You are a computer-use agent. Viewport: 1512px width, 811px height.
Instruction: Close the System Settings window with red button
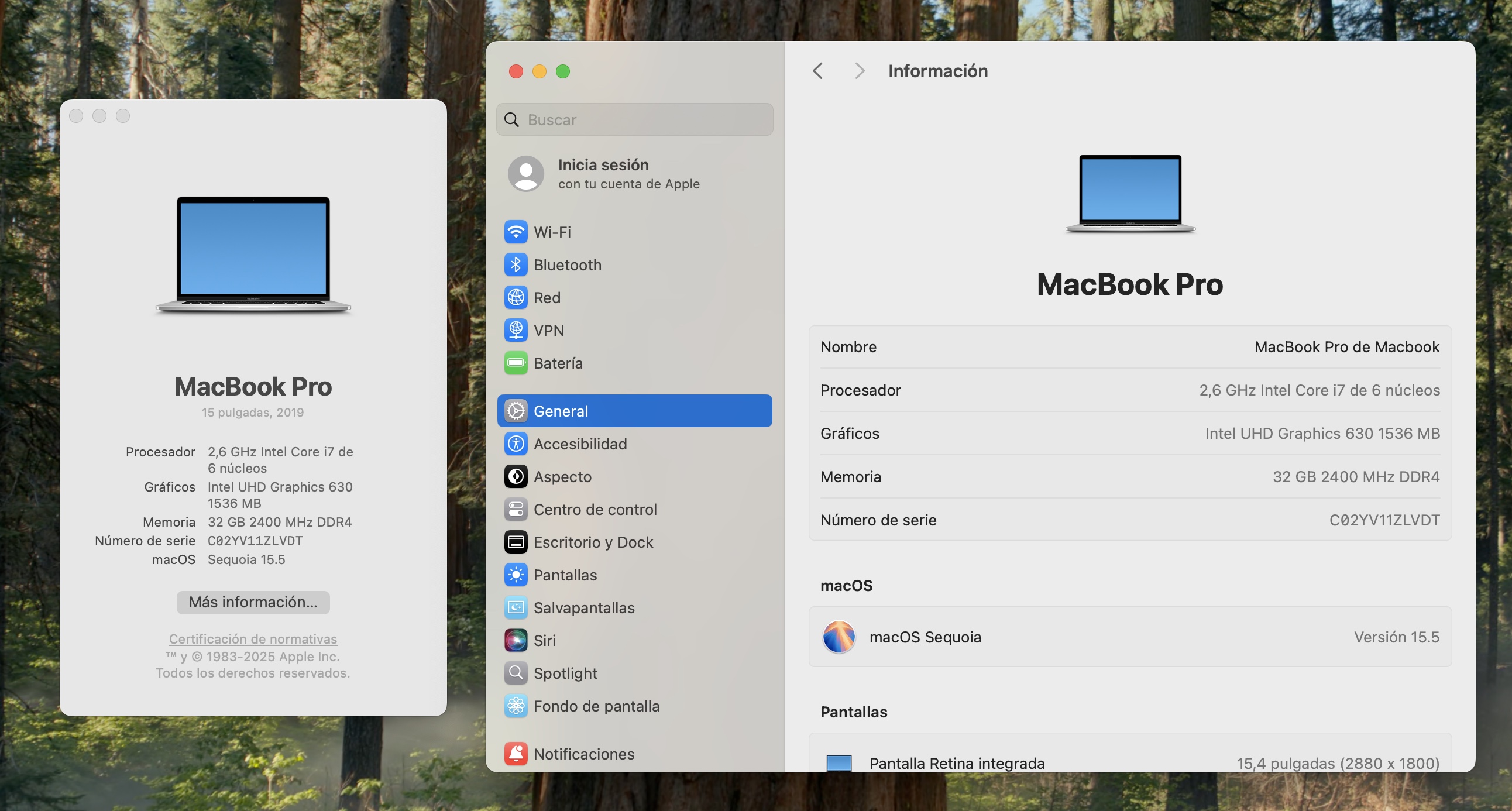click(x=516, y=71)
